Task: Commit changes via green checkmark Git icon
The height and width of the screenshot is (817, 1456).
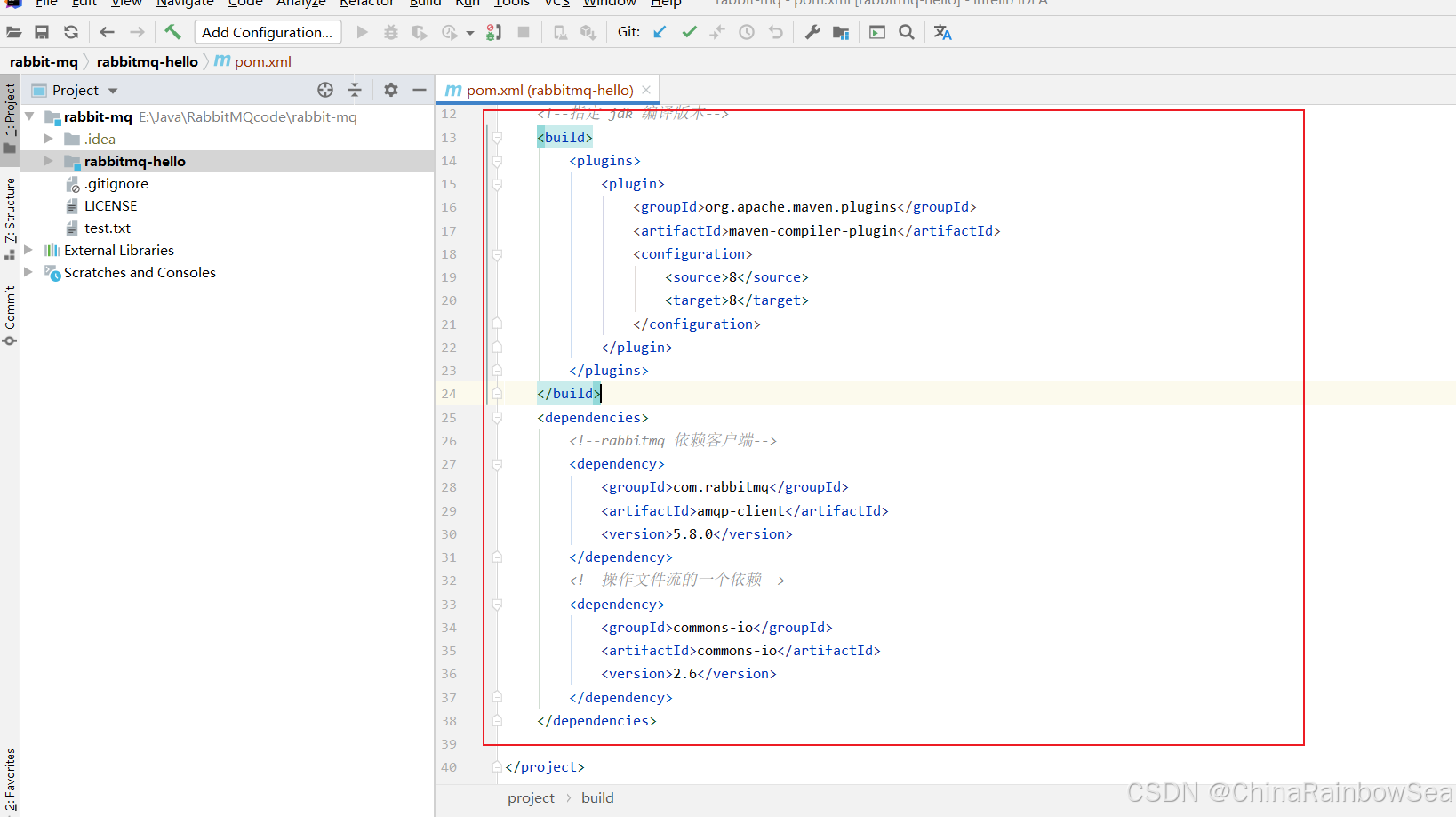Action: [x=689, y=32]
